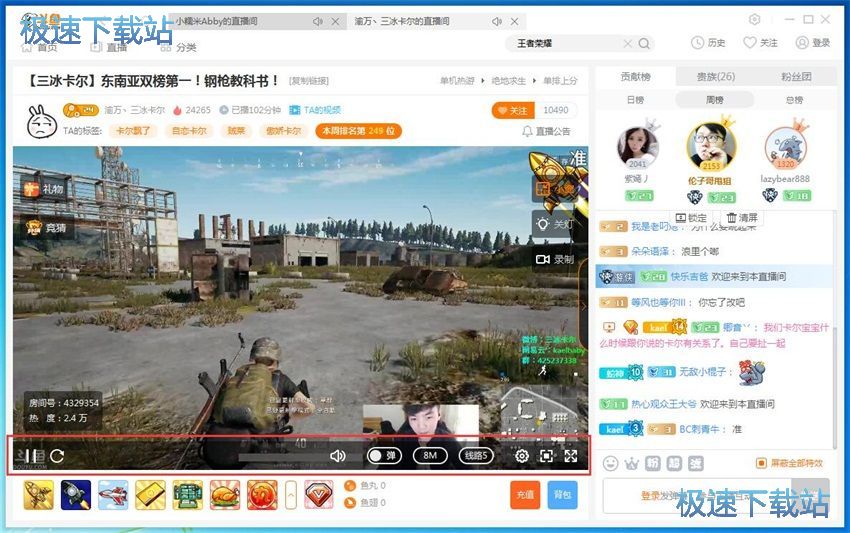Screen dimensions: 850x533
Task: Click the red V diamond gift icon
Action: 319,495
